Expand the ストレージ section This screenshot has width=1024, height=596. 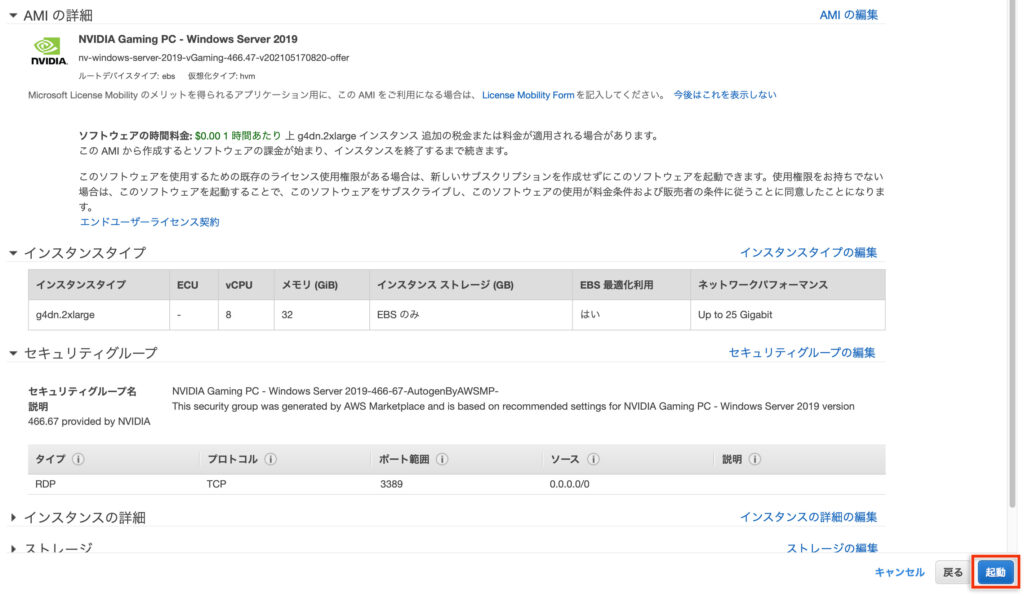coord(13,549)
